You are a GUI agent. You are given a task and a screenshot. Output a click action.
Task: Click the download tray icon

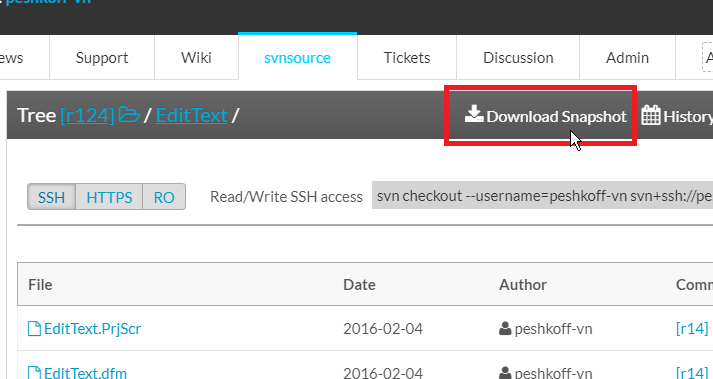pyautogui.click(x=474, y=114)
